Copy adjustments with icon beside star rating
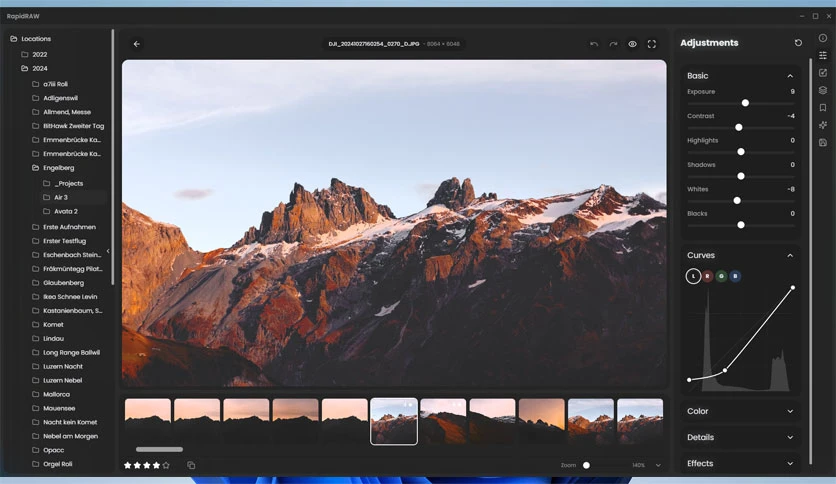The image size is (836, 484). coord(191,465)
